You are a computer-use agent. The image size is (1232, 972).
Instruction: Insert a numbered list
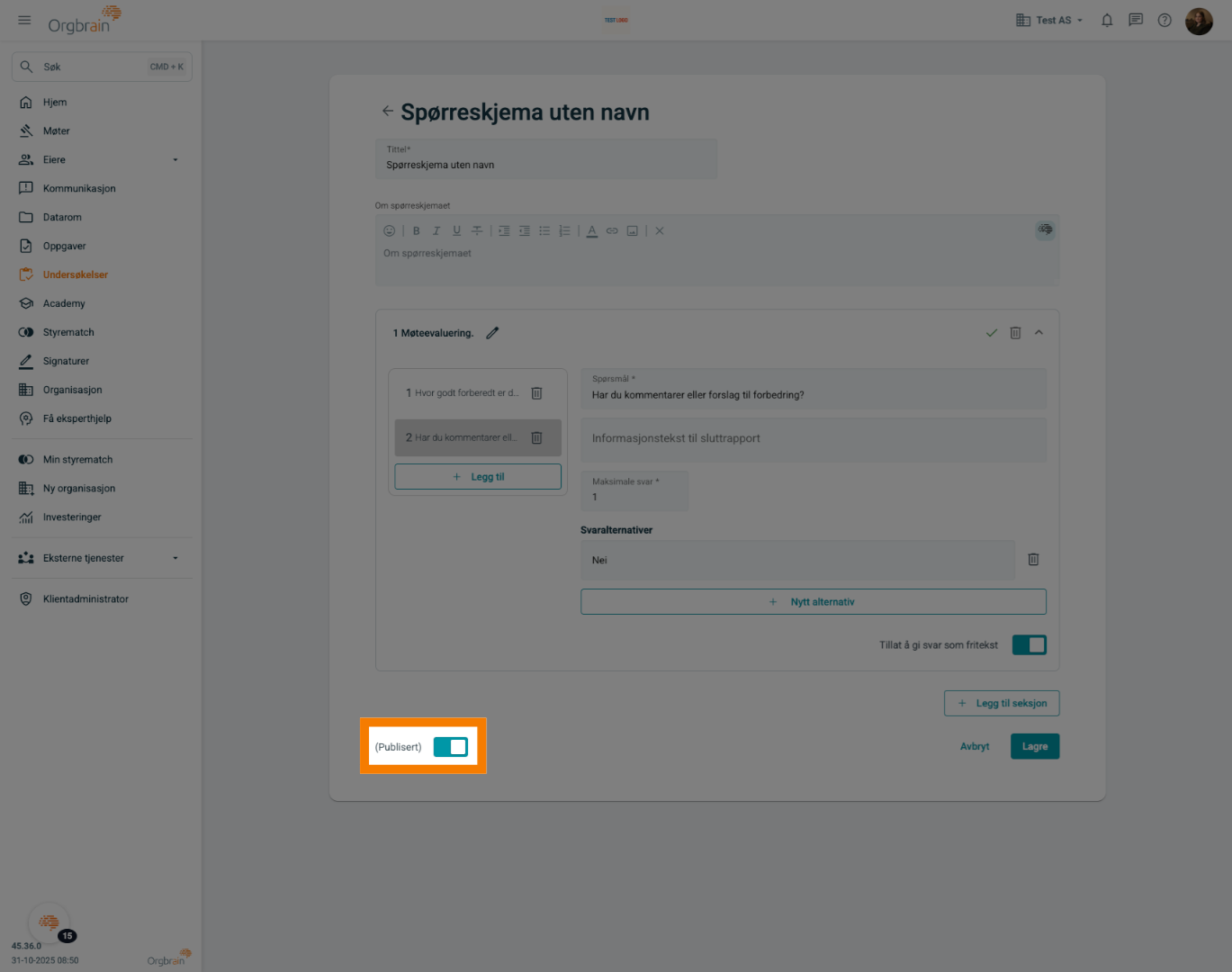(x=564, y=231)
